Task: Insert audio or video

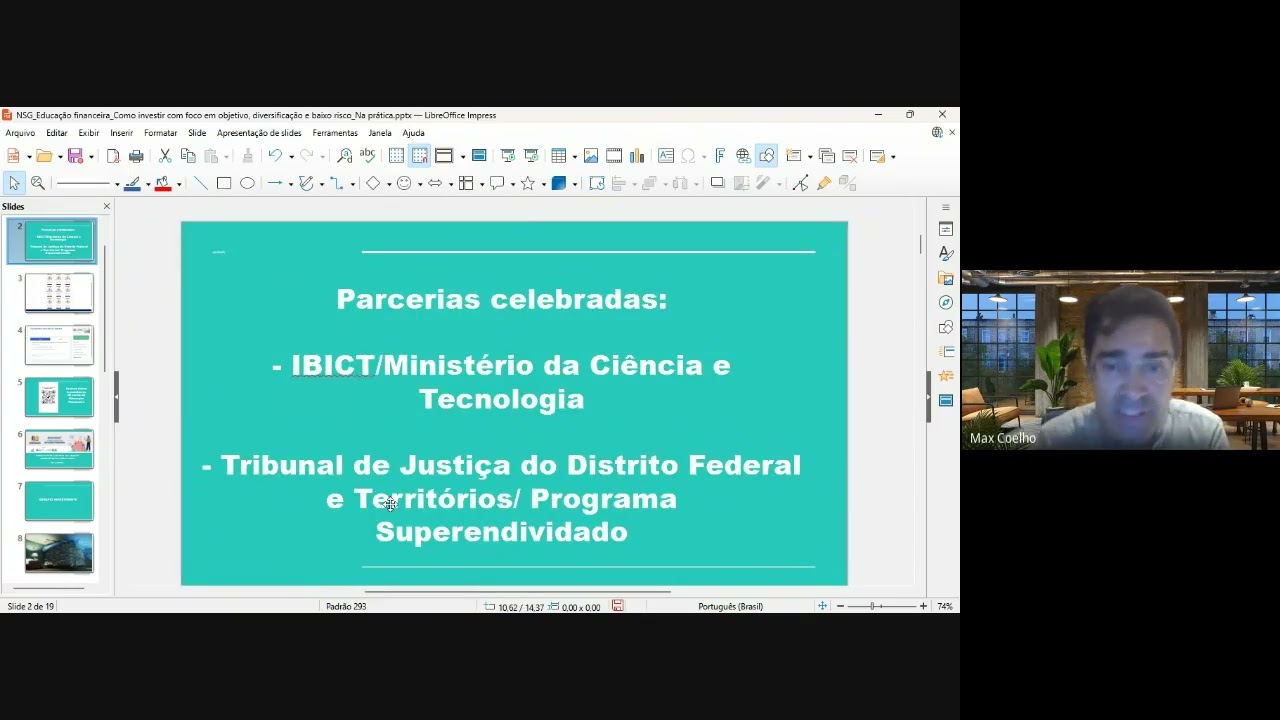Action: pos(614,156)
